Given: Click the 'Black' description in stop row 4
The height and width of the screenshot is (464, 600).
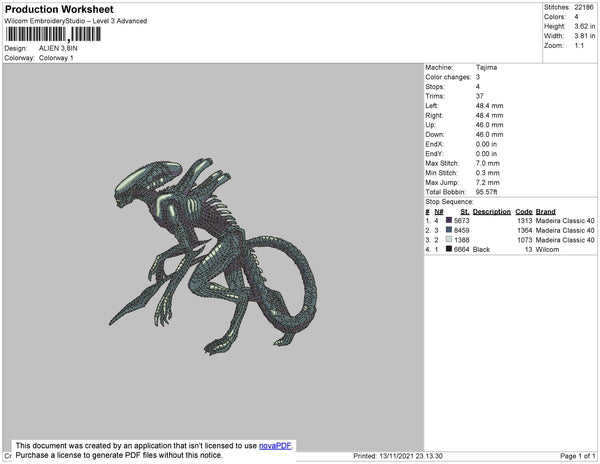Looking at the screenshot, I should (x=481, y=249).
